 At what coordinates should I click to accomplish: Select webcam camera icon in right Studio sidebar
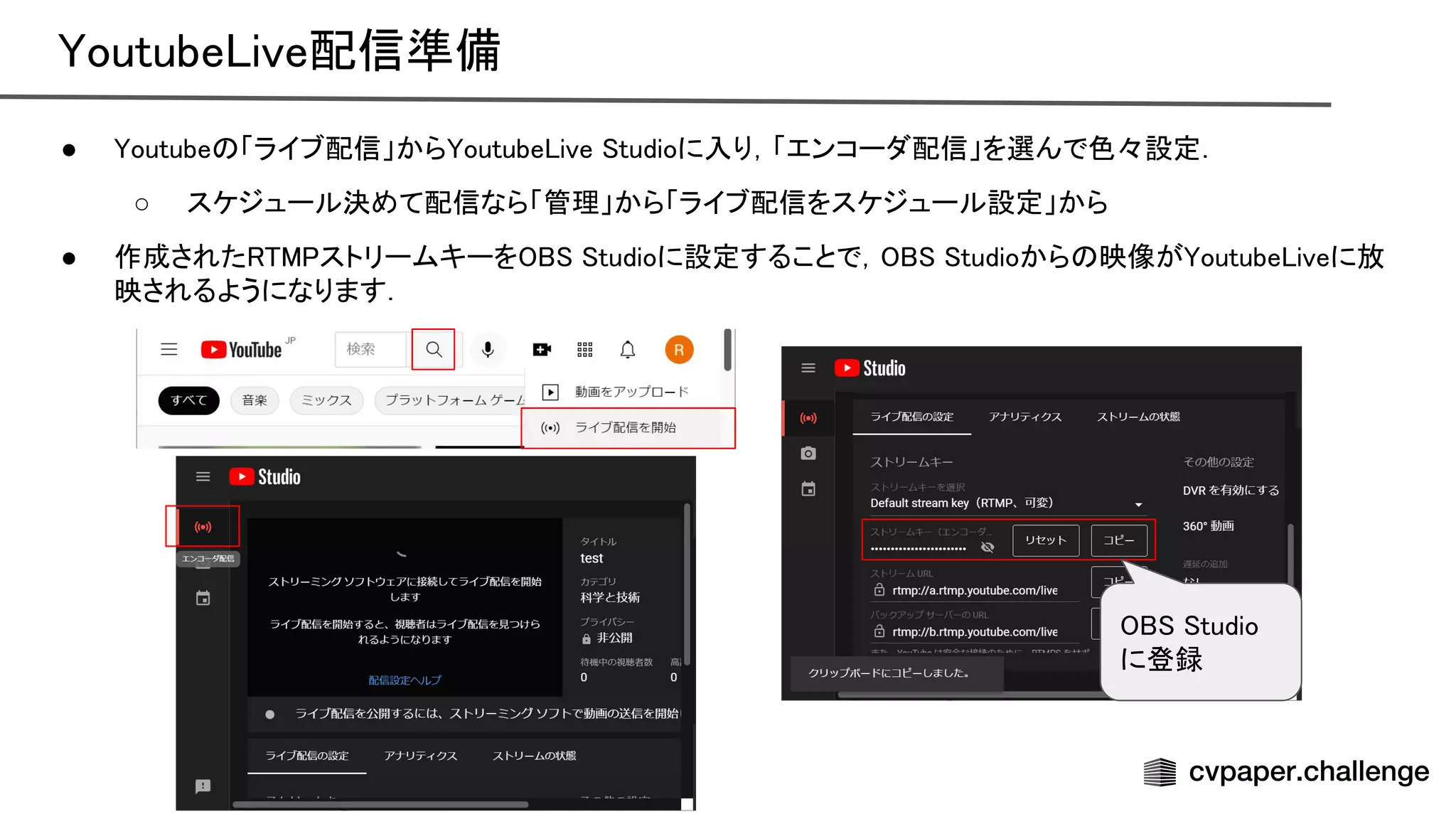coord(808,454)
